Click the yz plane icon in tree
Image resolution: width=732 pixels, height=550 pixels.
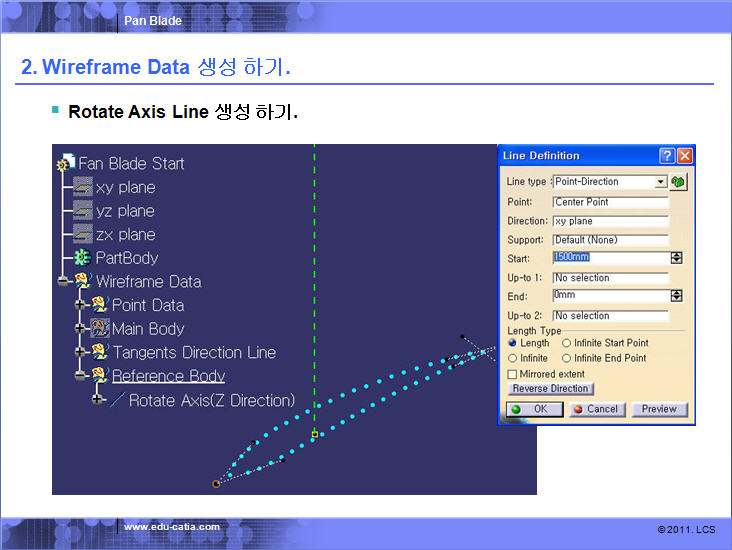(x=81, y=211)
